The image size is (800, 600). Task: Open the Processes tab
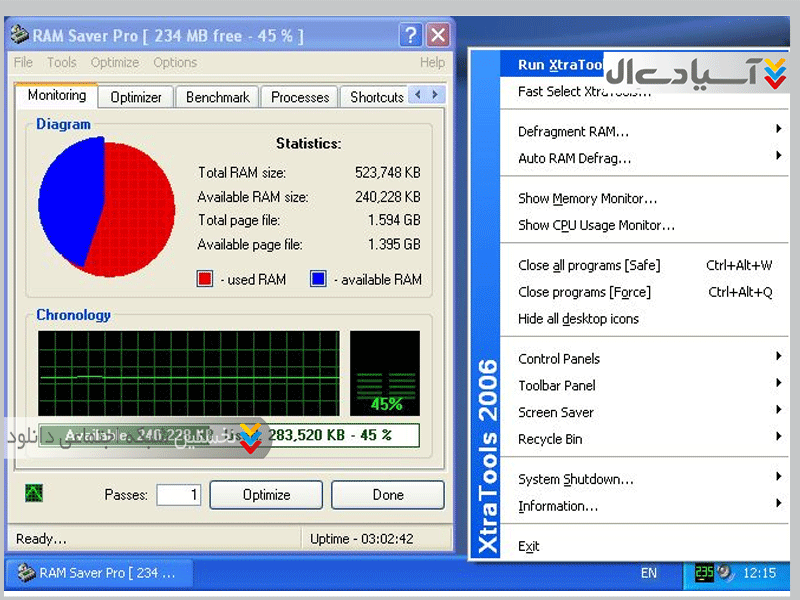click(300, 97)
